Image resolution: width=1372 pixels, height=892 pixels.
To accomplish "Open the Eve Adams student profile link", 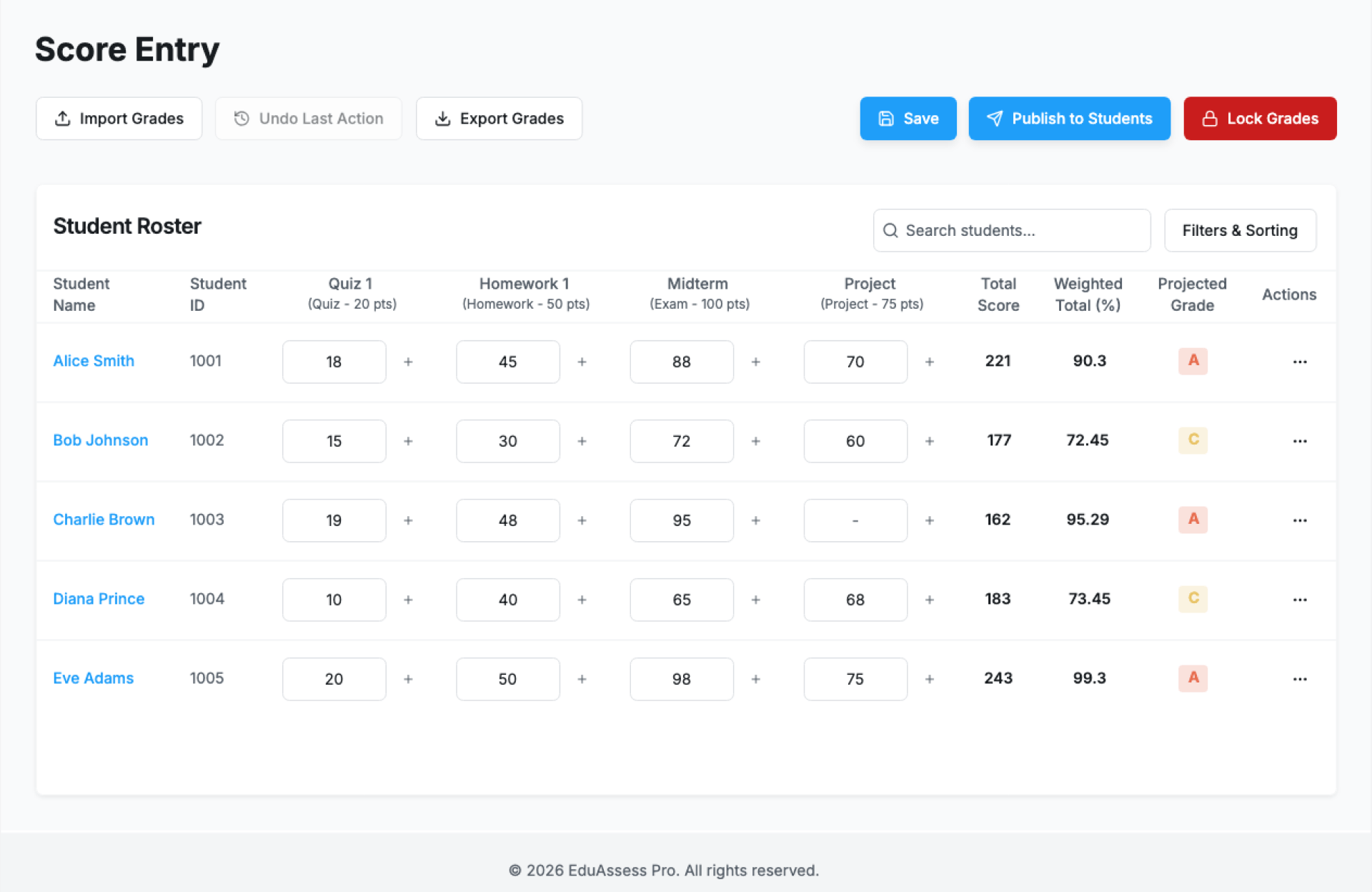I will click(93, 678).
